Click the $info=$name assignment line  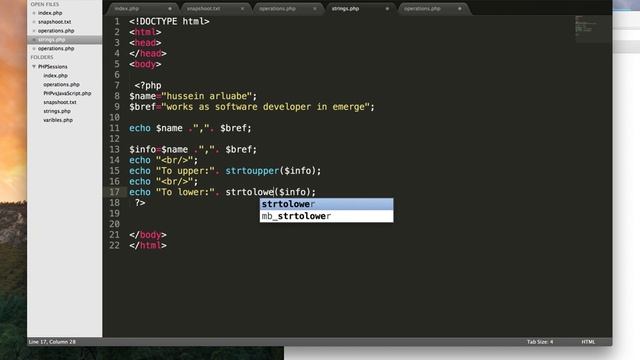(193, 149)
